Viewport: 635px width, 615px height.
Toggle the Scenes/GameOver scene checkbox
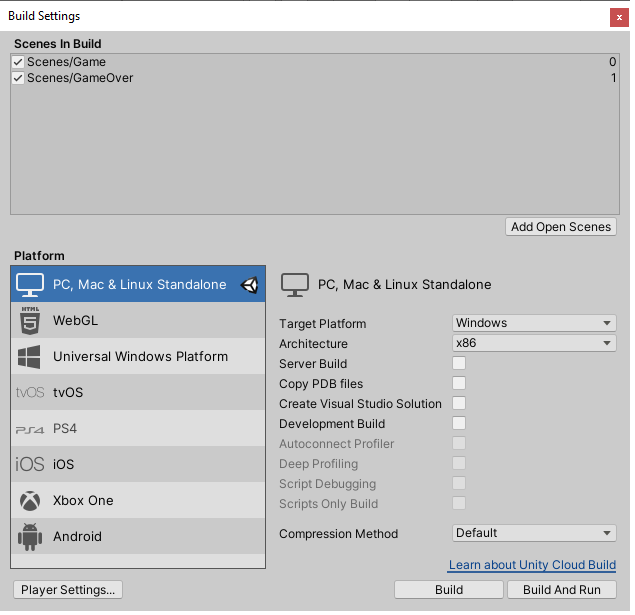(x=18, y=78)
